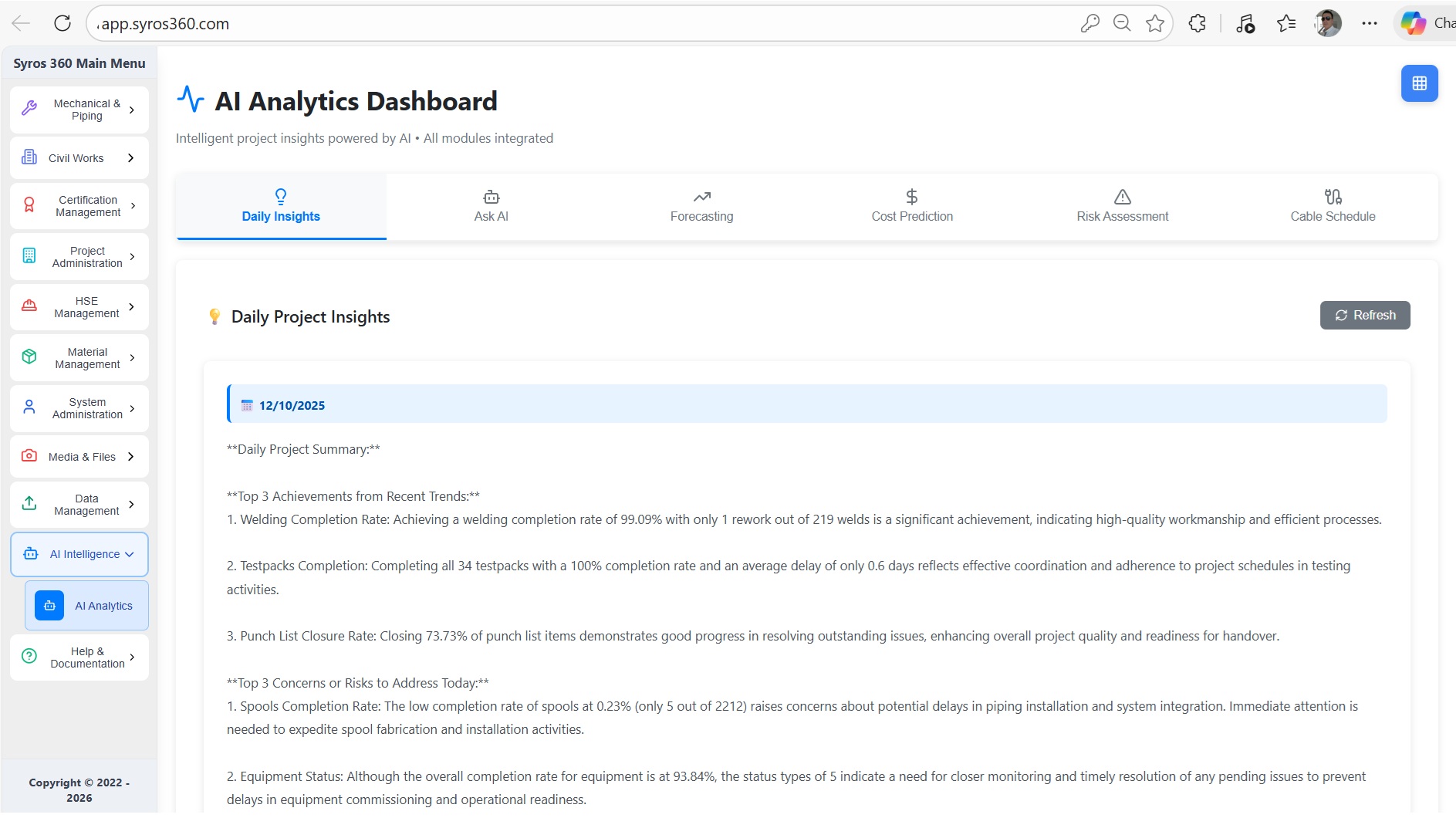
Task: Click the password key icon in address bar
Action: point(1089,23)
